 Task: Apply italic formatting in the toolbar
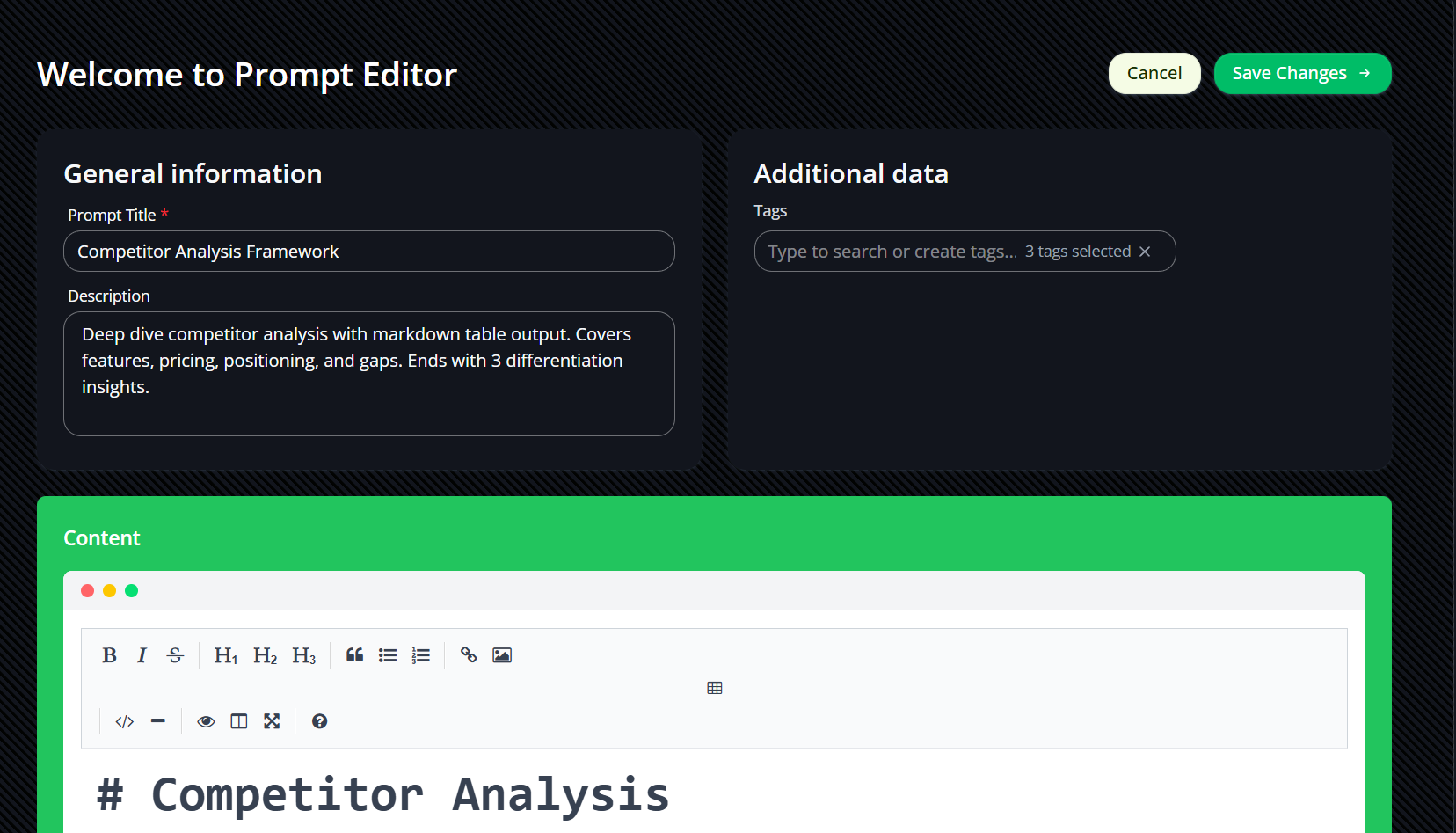[142, 655]
